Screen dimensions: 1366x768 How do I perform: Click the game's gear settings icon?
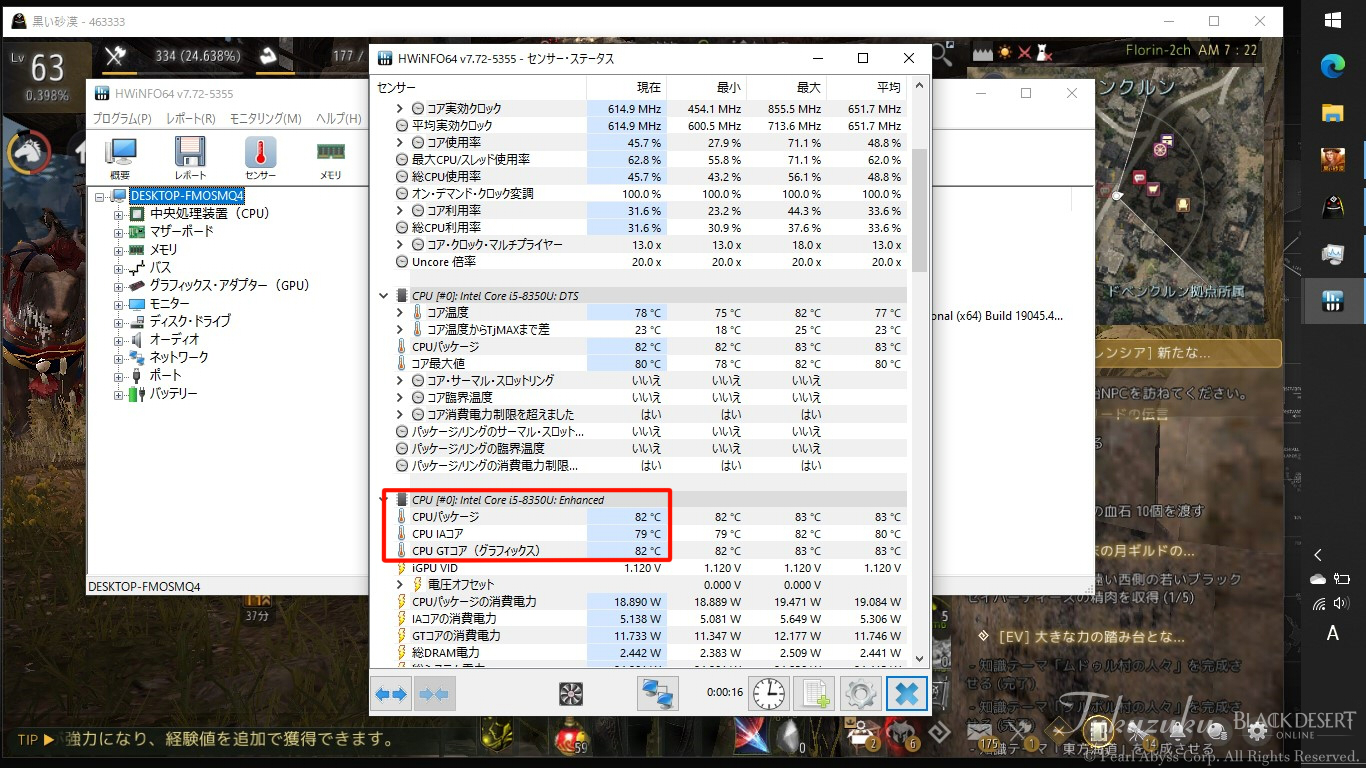(1258, 731)
